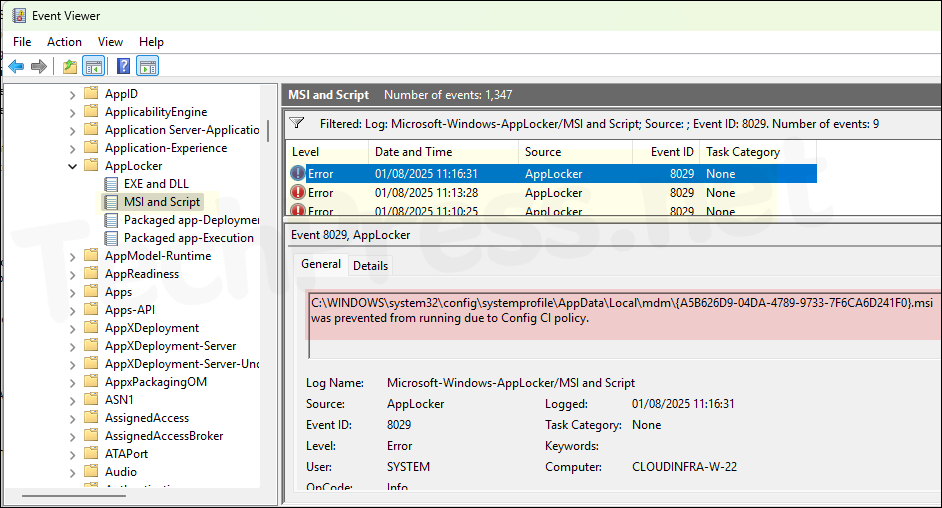Toggle the Show/Hide Action Pane icon

pos(147,66)
